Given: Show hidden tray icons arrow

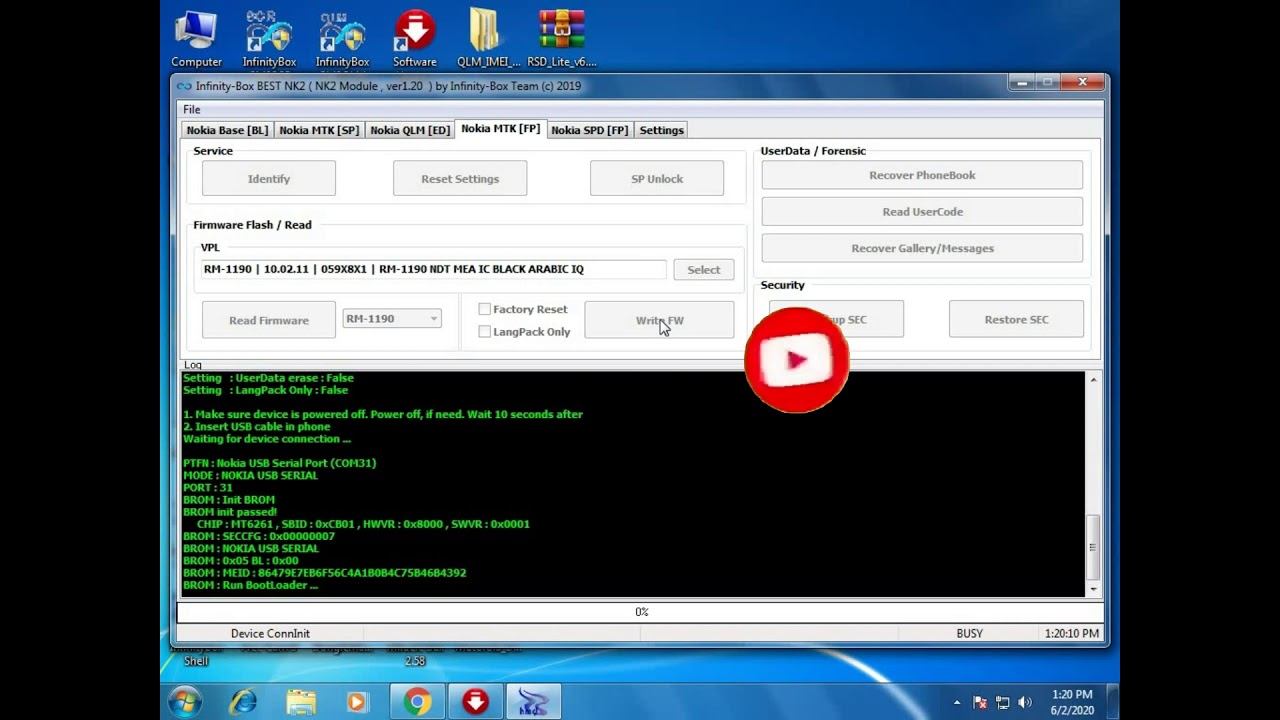Looking at the screenshot, I should (957, 702).
